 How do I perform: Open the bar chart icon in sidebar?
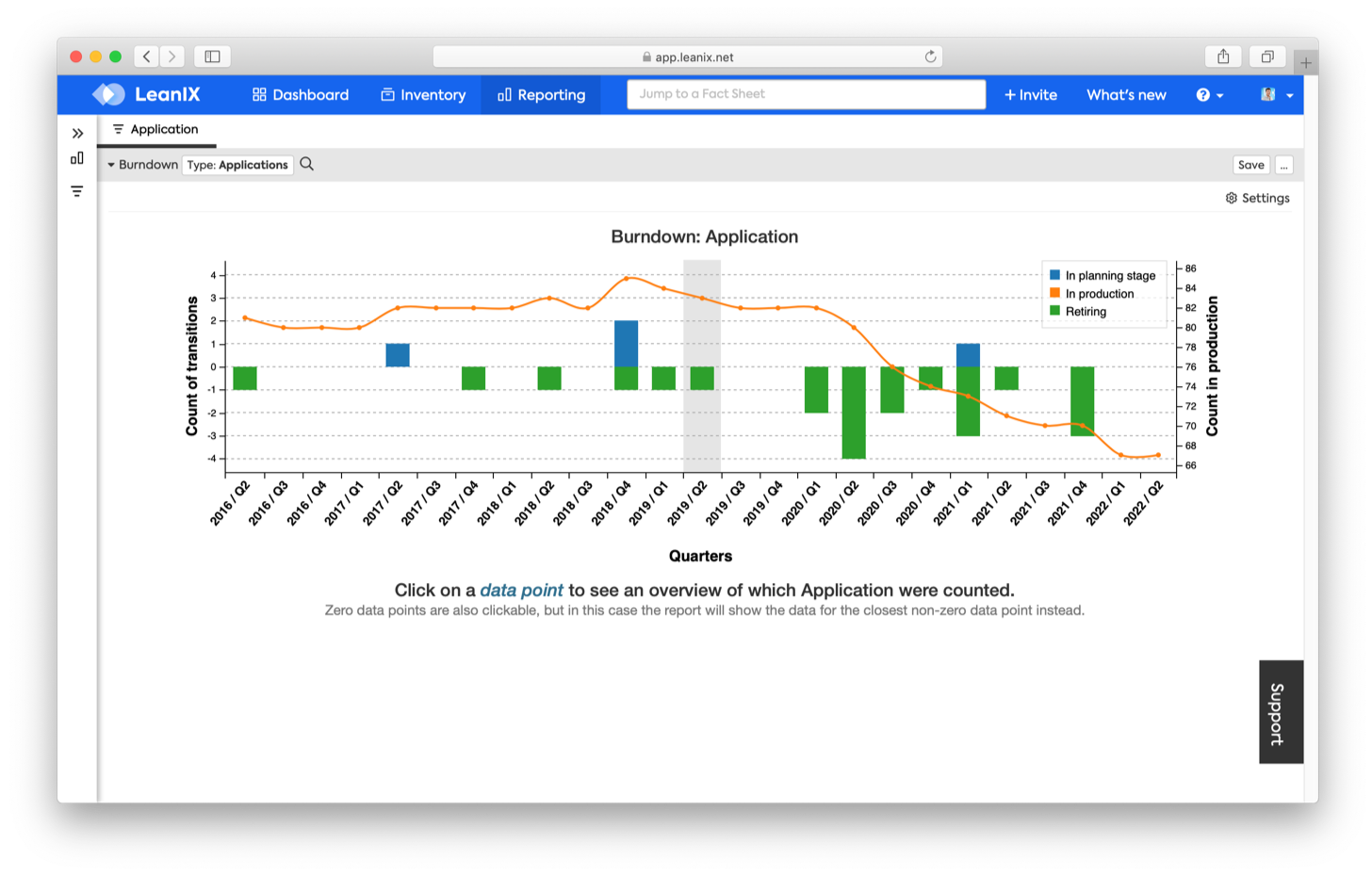(77, 158)
